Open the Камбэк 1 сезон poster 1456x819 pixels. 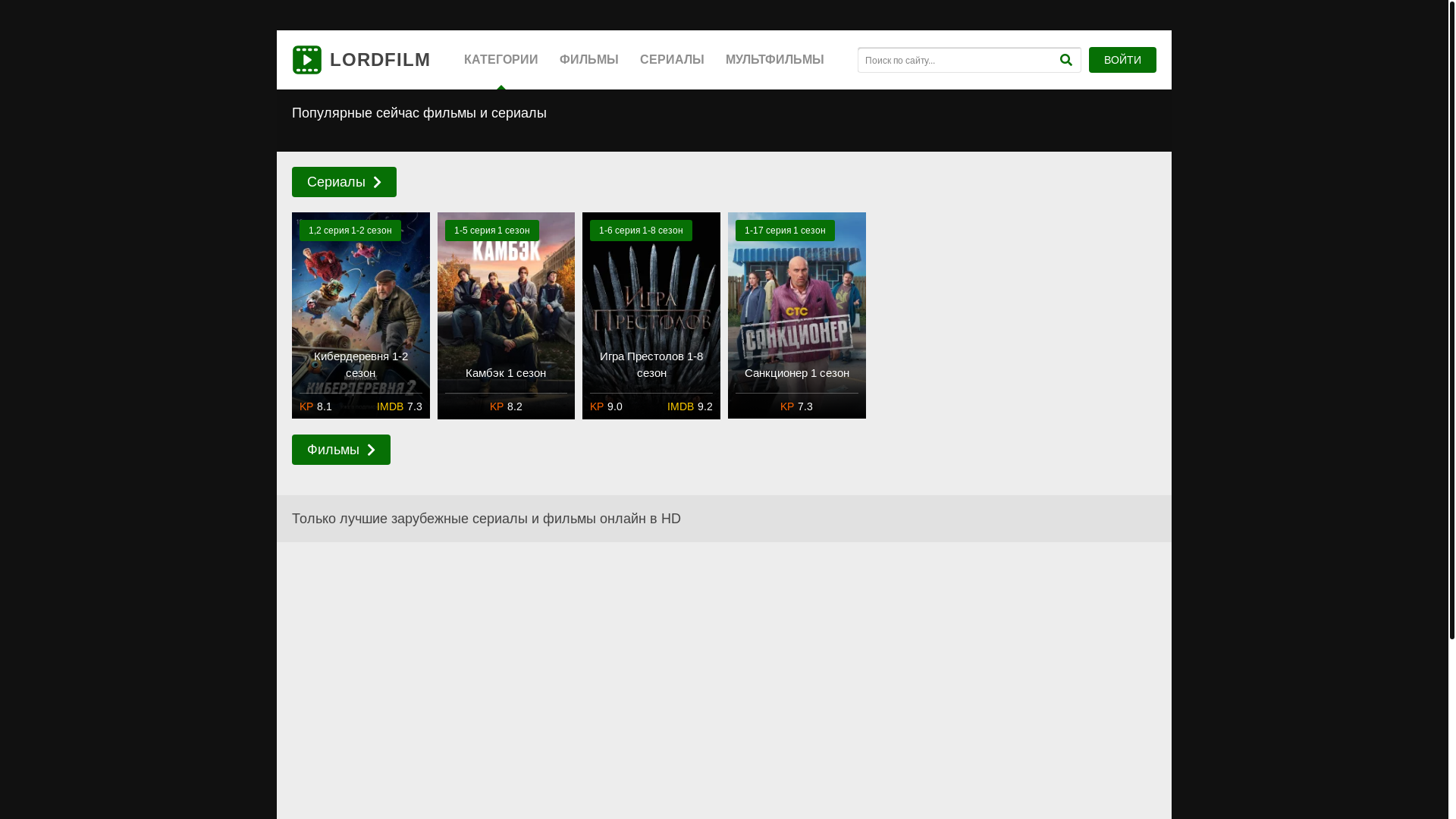[x=506, y=315]
